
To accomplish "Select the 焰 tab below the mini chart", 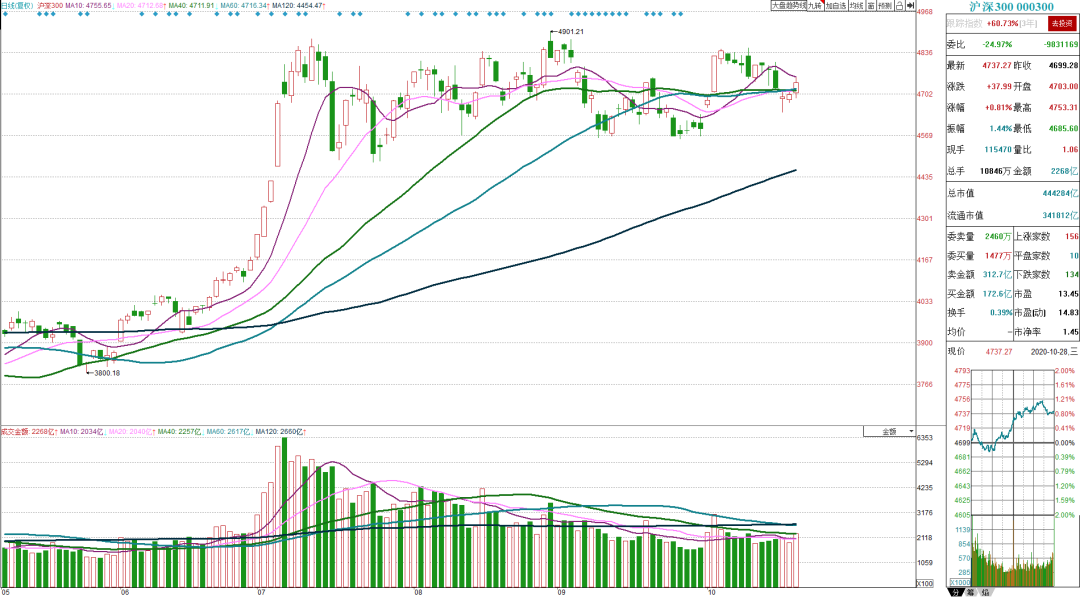I will [x=986, y=592].
